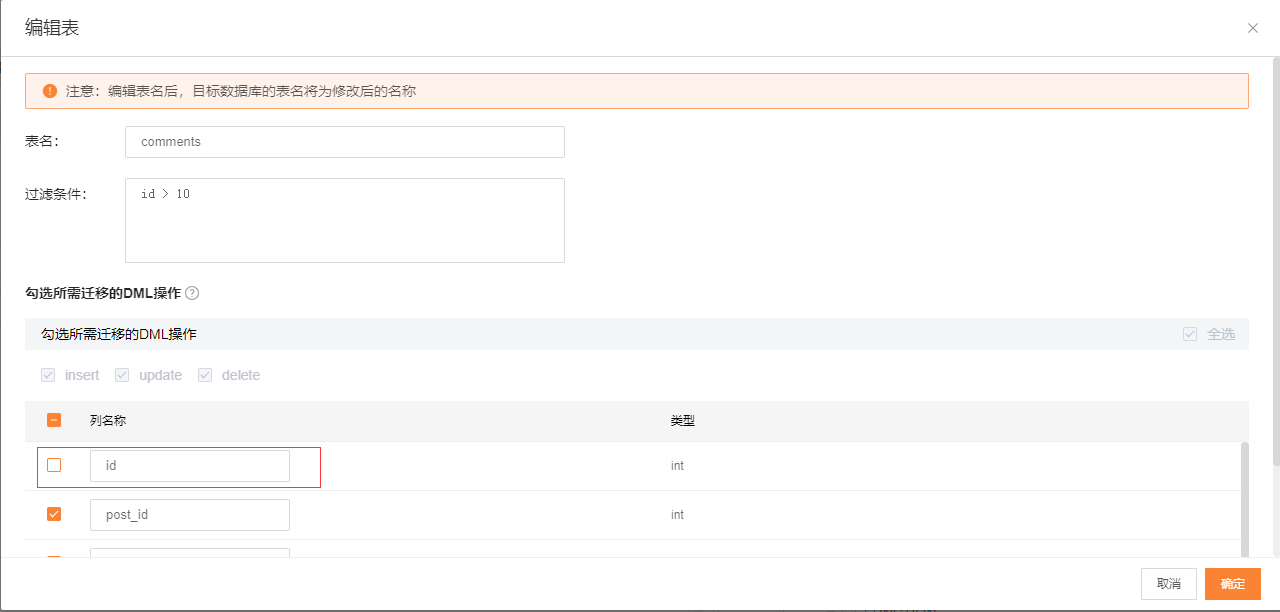The width and height of the screenshot is (1280, 612).
Task: Click the 确定 button
Action: pyautogui.click(x=1233, y=584)
